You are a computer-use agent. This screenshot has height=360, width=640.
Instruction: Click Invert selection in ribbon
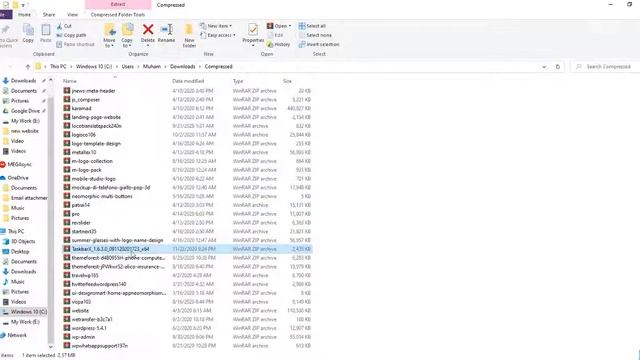[319, 44]
